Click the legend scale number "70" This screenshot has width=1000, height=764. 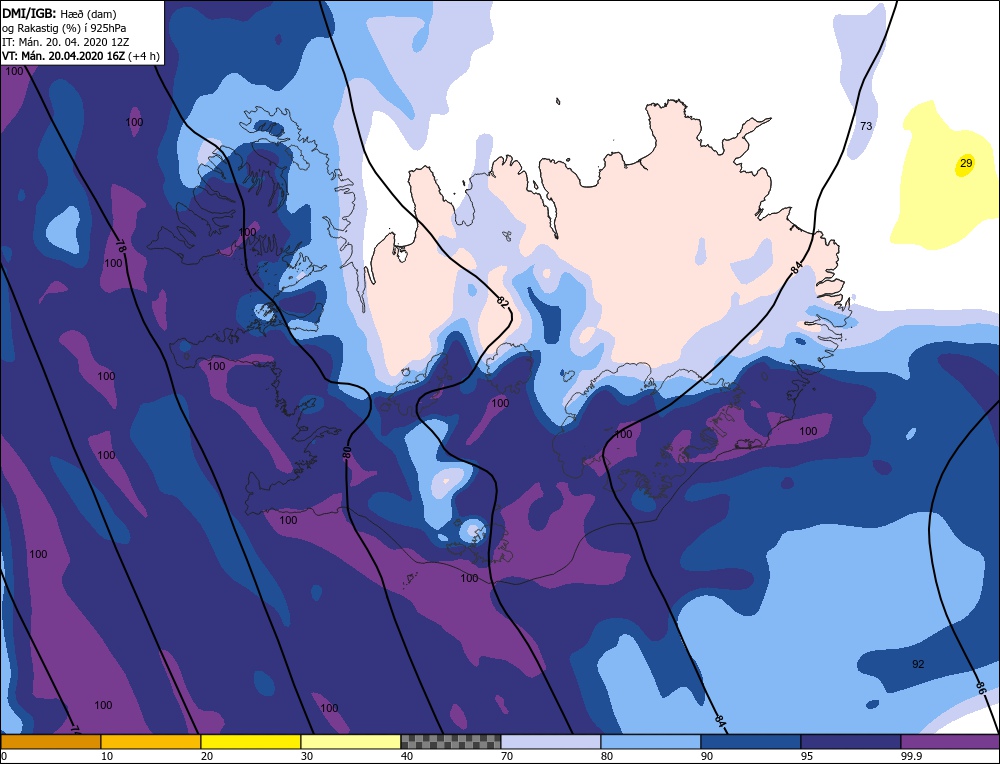pyautogui.click(x=507, y=756)
